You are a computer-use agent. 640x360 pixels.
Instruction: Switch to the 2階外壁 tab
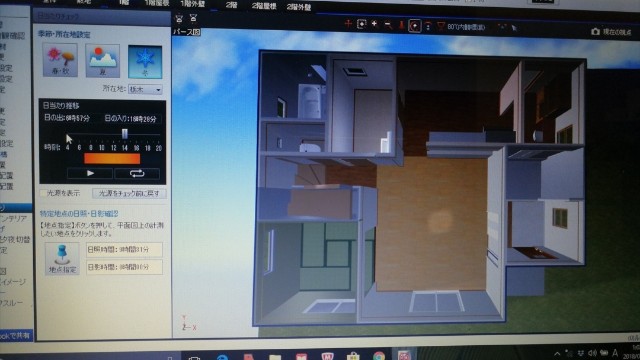pos(299,7)
